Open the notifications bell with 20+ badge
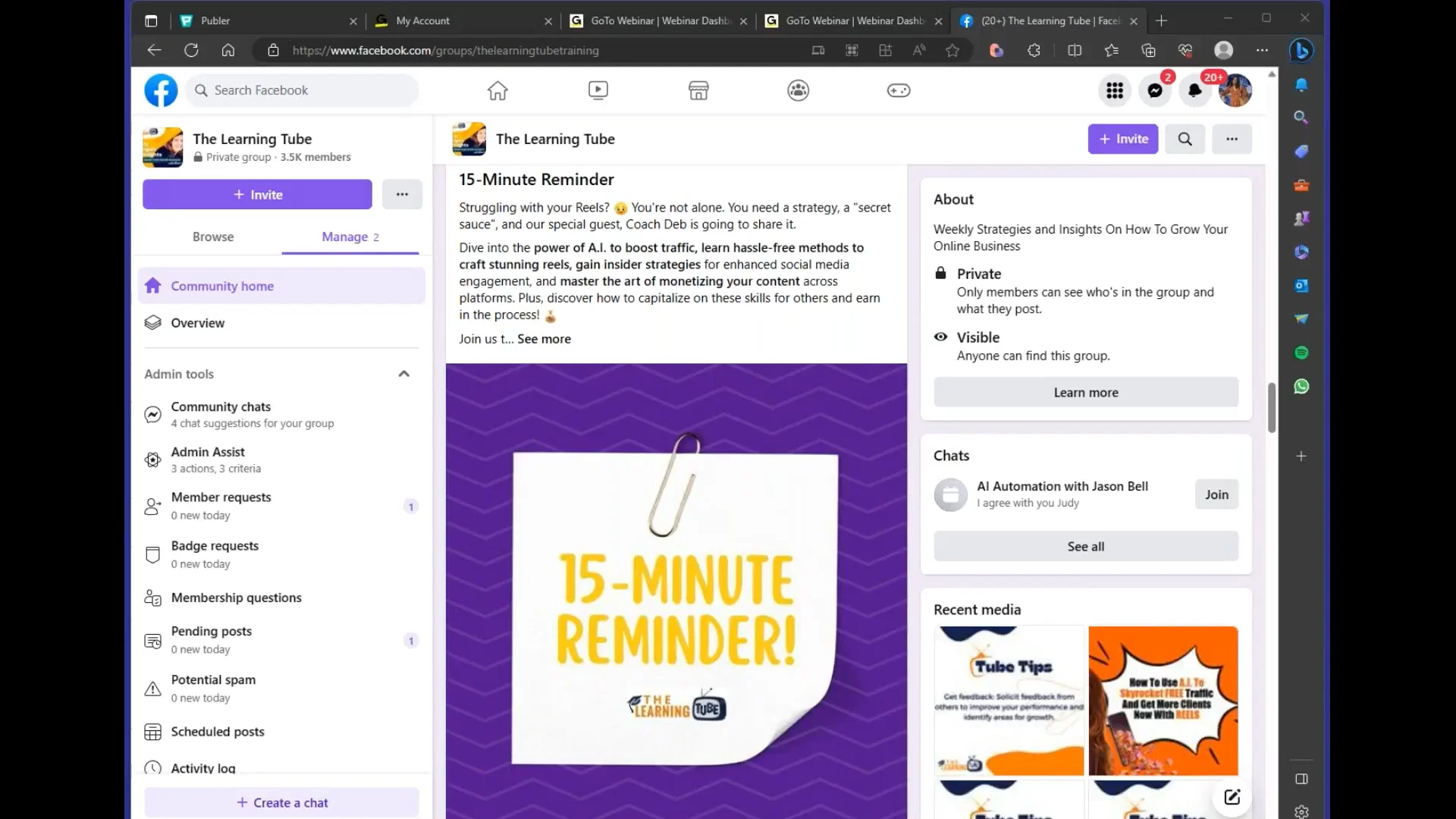 coord(1195,91)
